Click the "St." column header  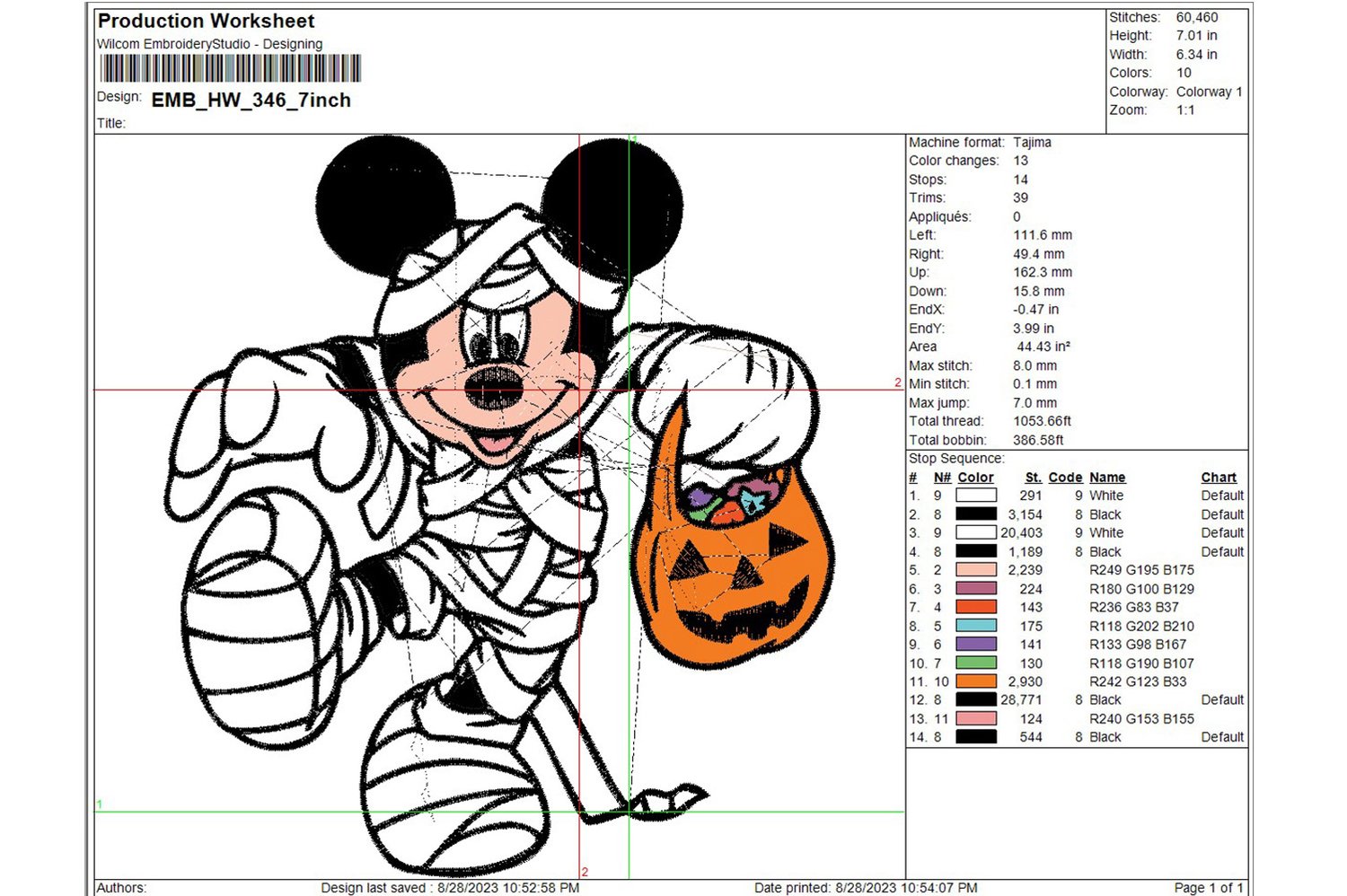tap(1034, 478)
